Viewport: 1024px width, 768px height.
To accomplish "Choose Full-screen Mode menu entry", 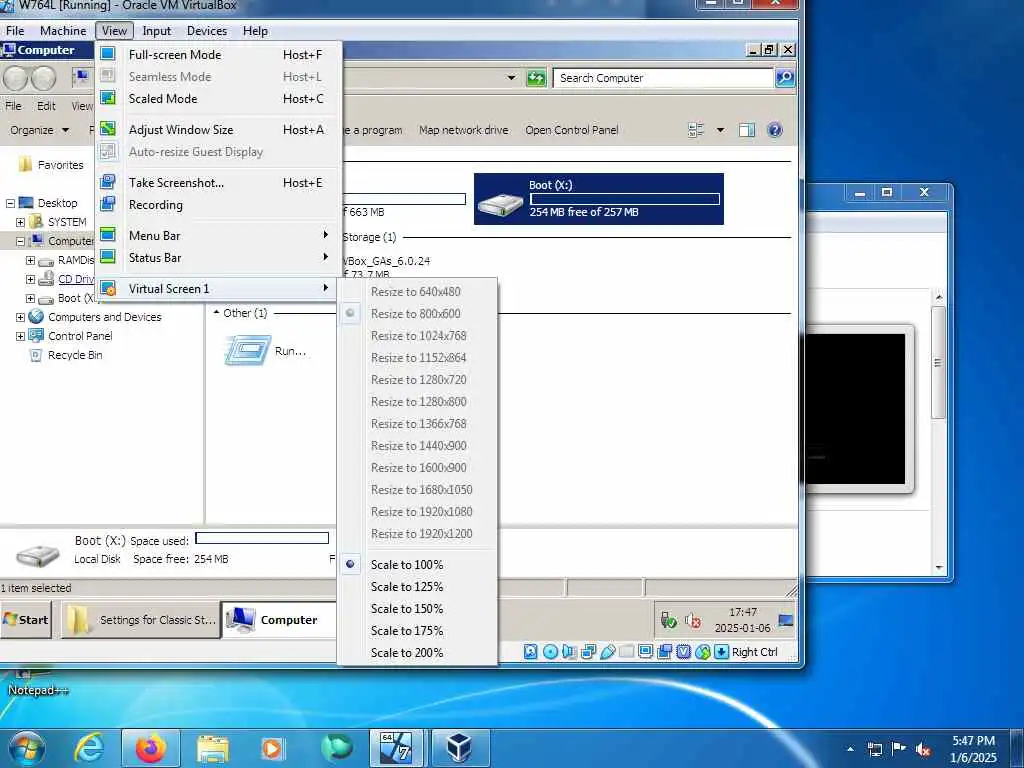I will 219,54.
